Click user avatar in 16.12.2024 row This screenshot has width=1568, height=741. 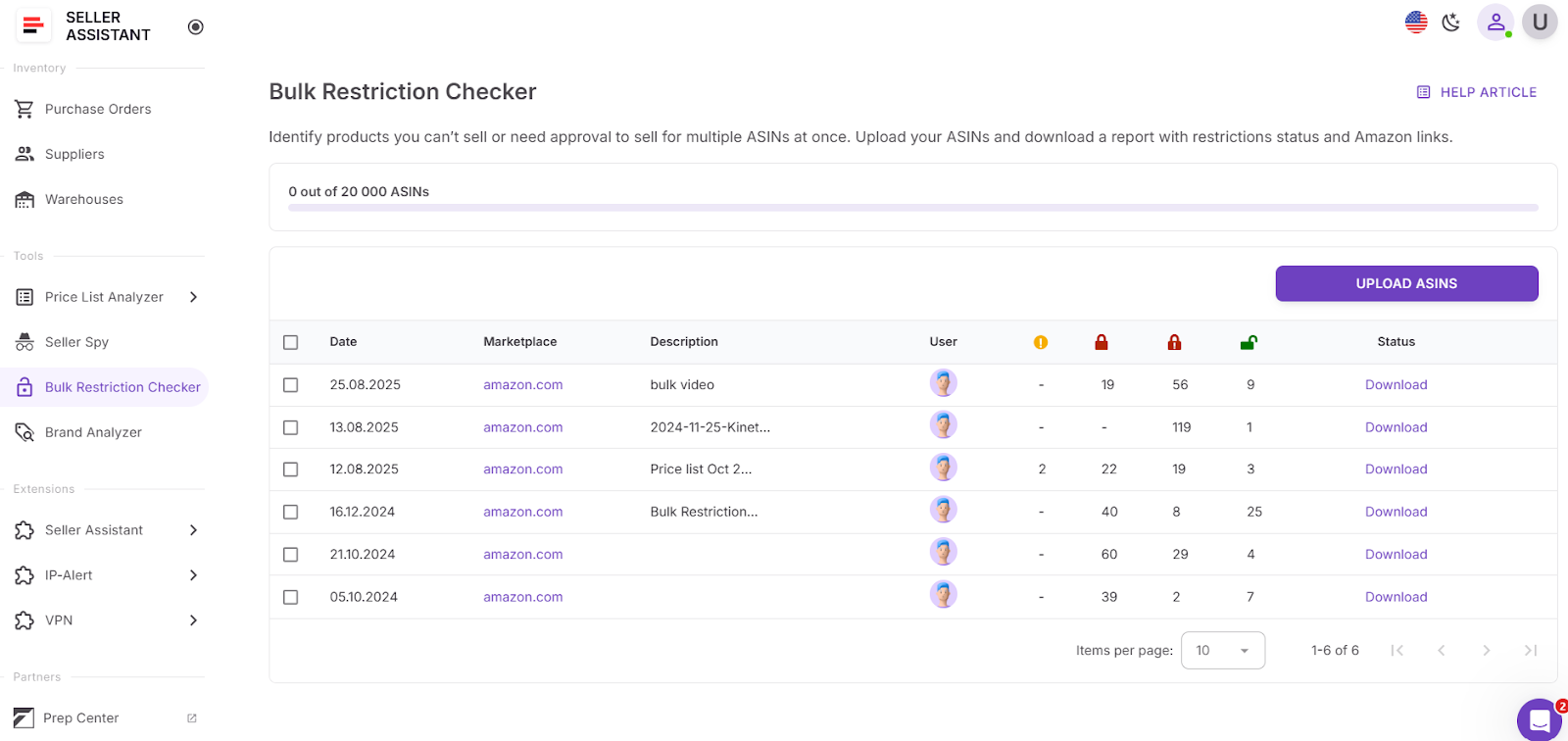tap(944, 510)
